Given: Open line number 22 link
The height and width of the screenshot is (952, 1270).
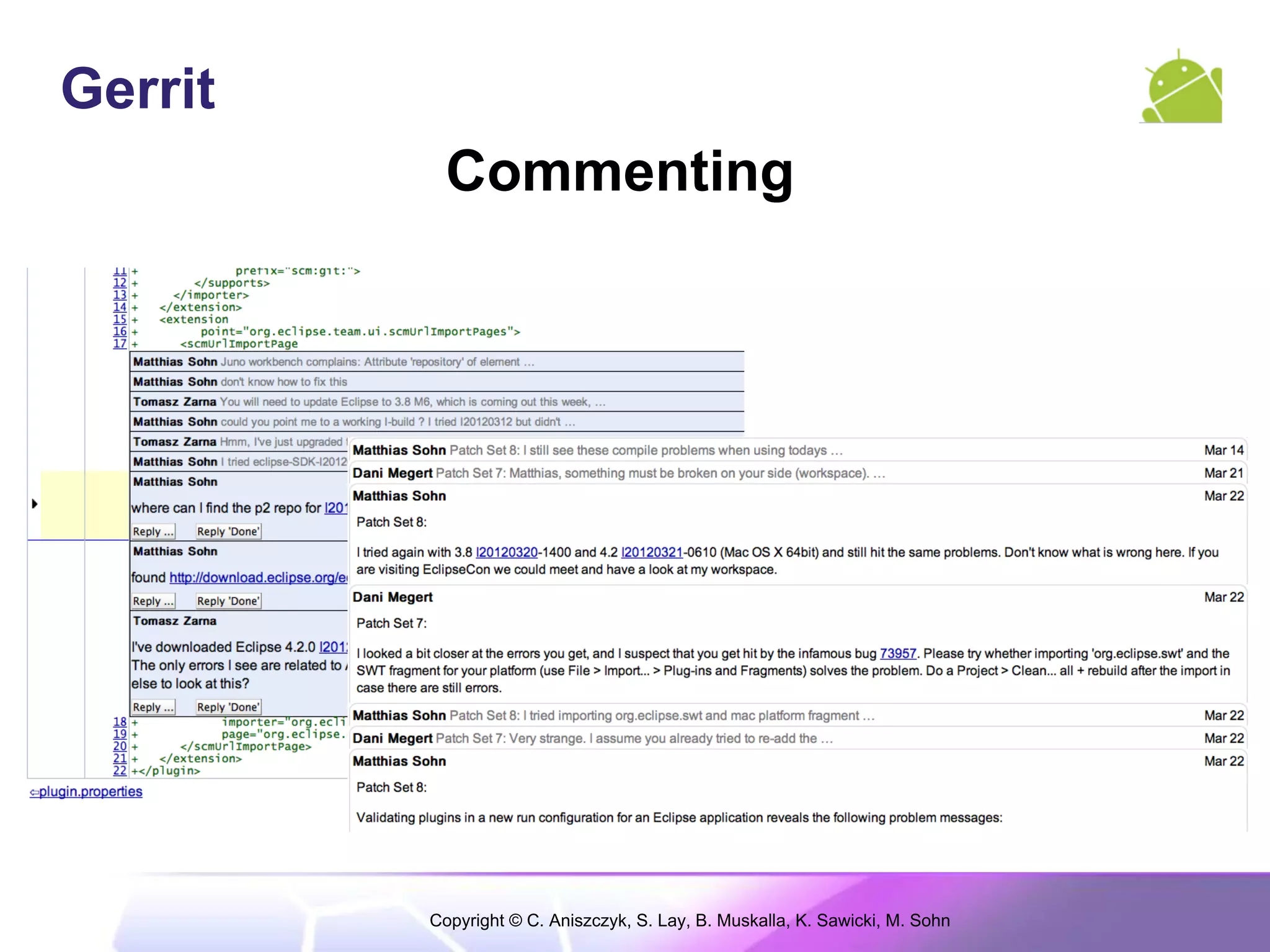Looking at the screenshot, I should click(120, 770).
